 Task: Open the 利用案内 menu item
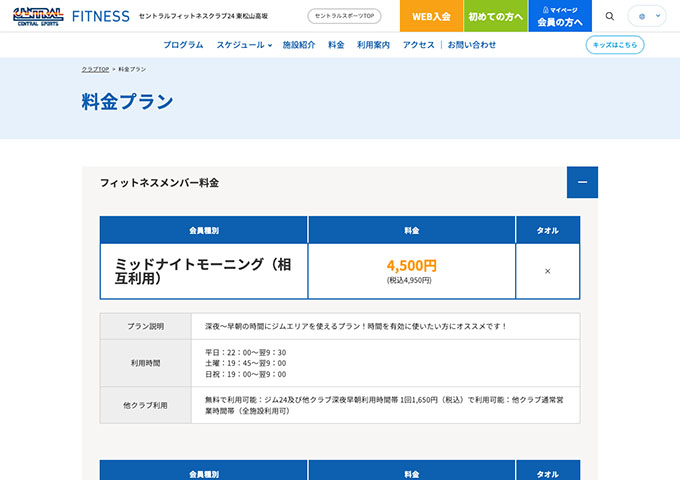tap(373, 45)
